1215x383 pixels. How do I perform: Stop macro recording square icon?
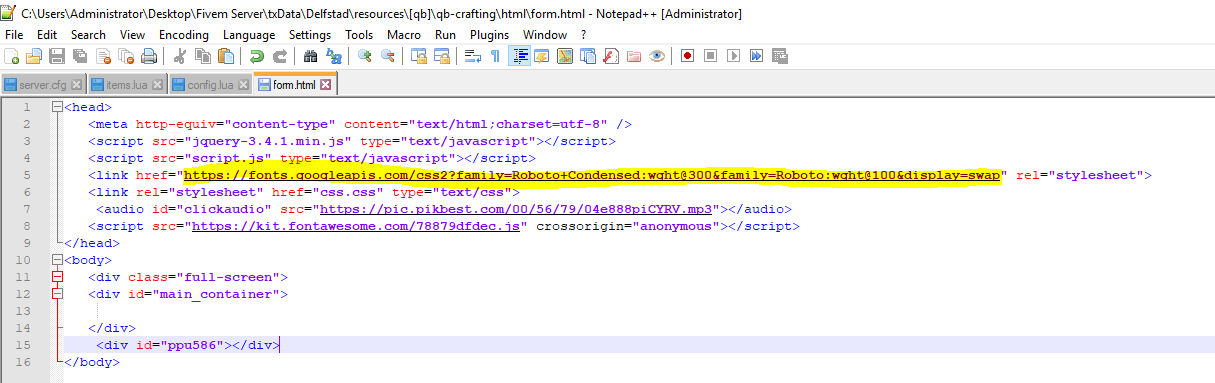(710, 55)
